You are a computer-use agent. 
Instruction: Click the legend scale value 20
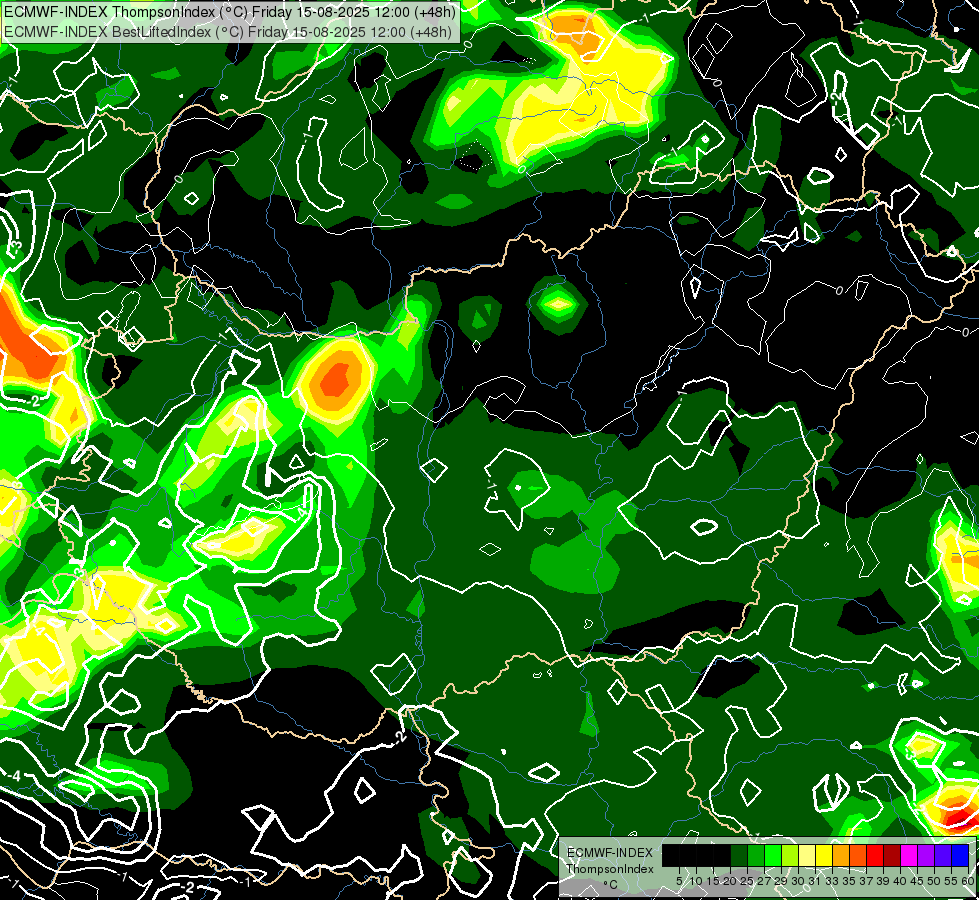[x=731, y=881]
